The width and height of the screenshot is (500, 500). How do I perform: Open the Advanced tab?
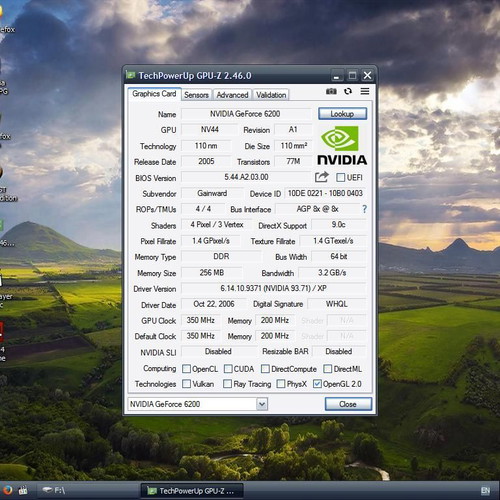[232, 95]
